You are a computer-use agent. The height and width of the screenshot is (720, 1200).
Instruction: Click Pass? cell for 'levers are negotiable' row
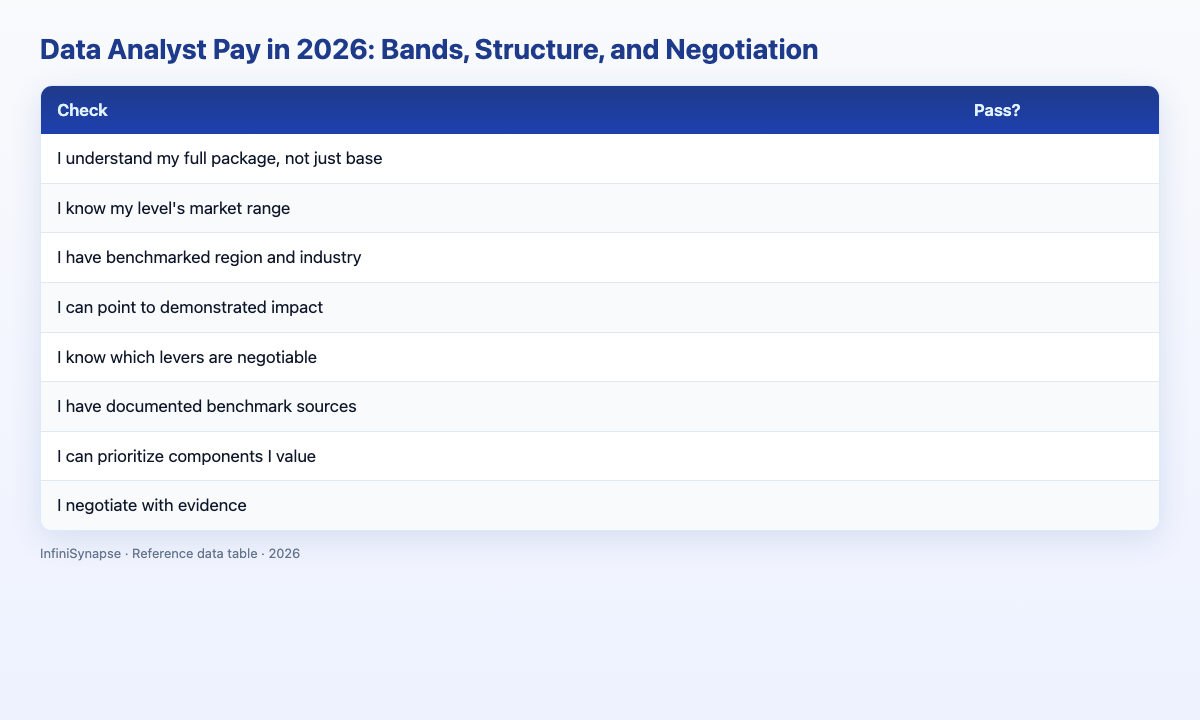[x=1058, y=357]
